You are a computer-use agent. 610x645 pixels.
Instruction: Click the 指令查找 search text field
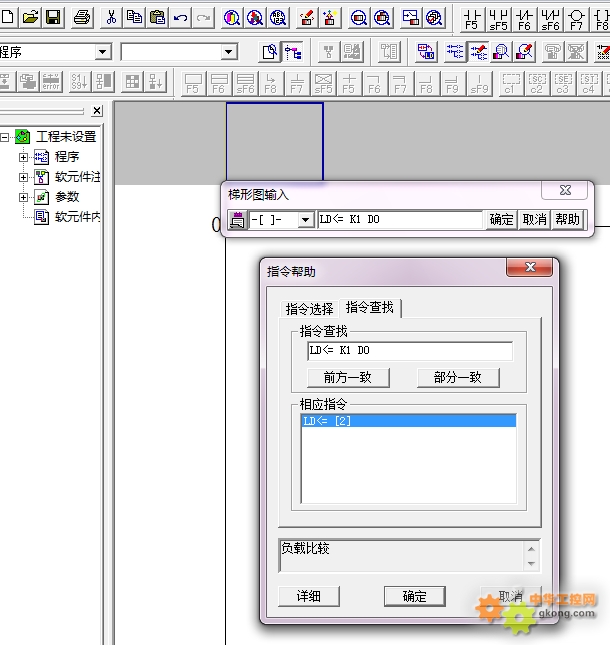click(x=409, y=351)
